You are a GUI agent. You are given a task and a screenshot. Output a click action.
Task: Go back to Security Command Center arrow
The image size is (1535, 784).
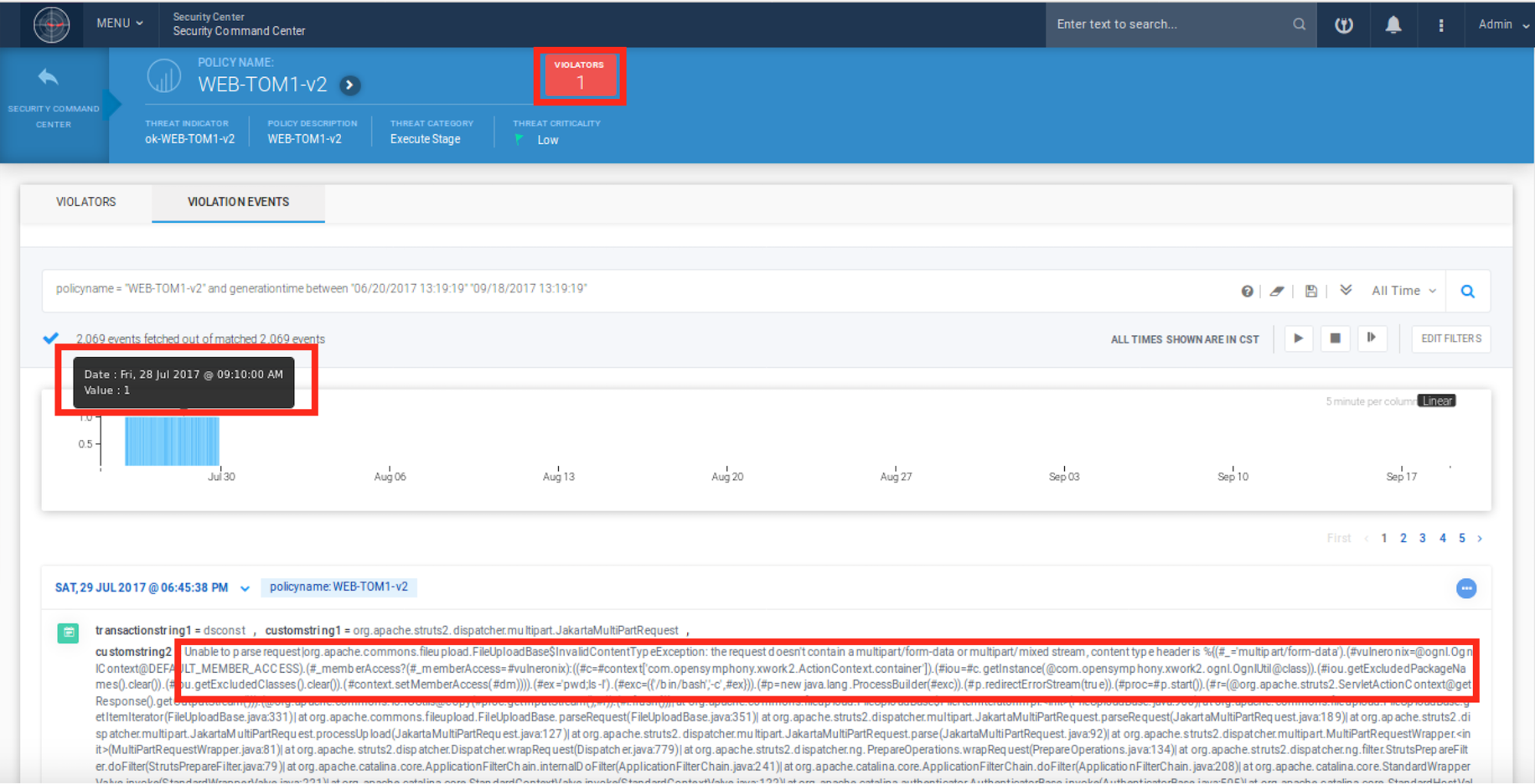[x=48, y=77]
